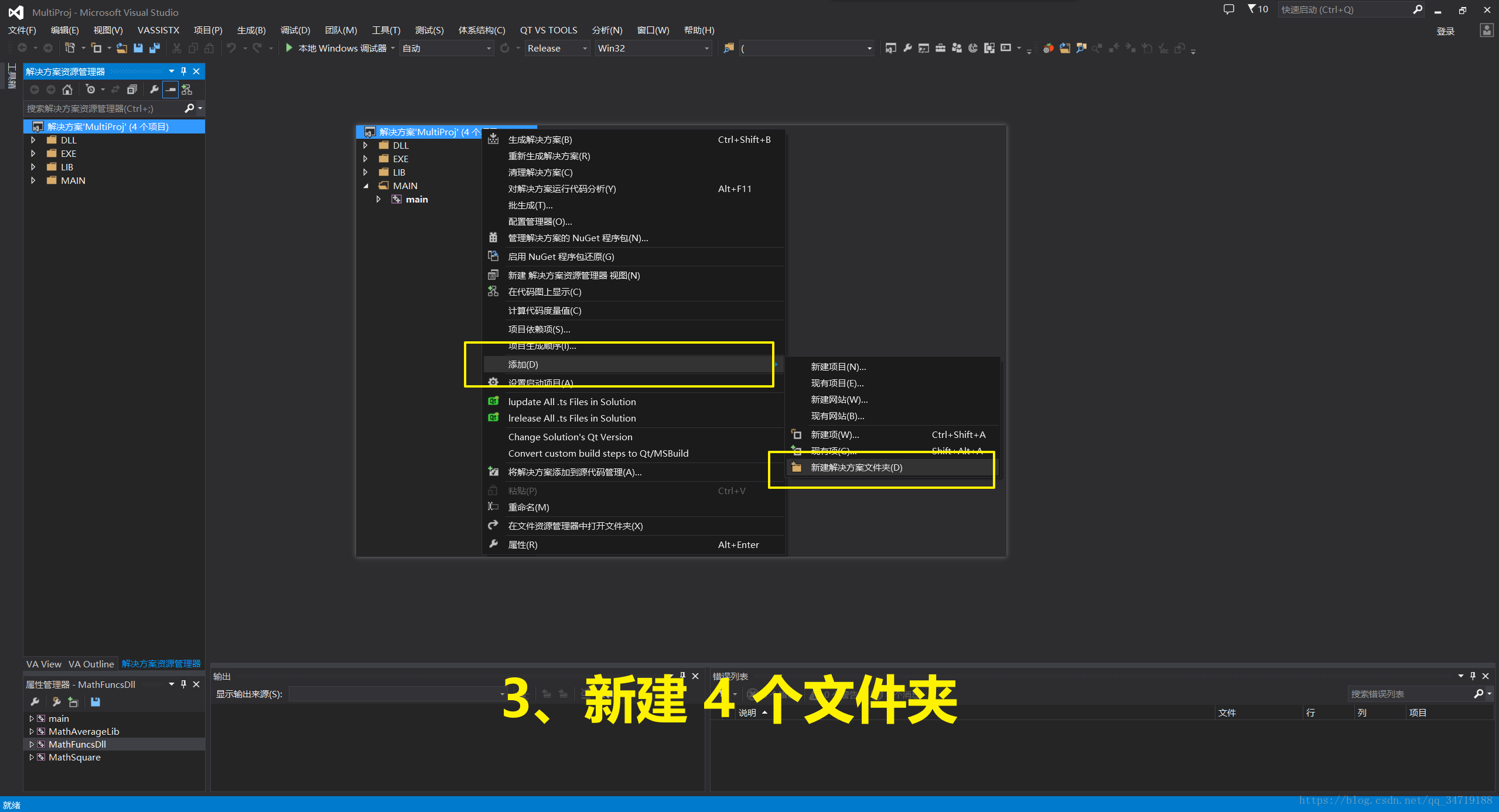Expand the MAIN folder in Solution Explorer
The width and height of the screenshot is (1499, 812).
click(33, 180)
